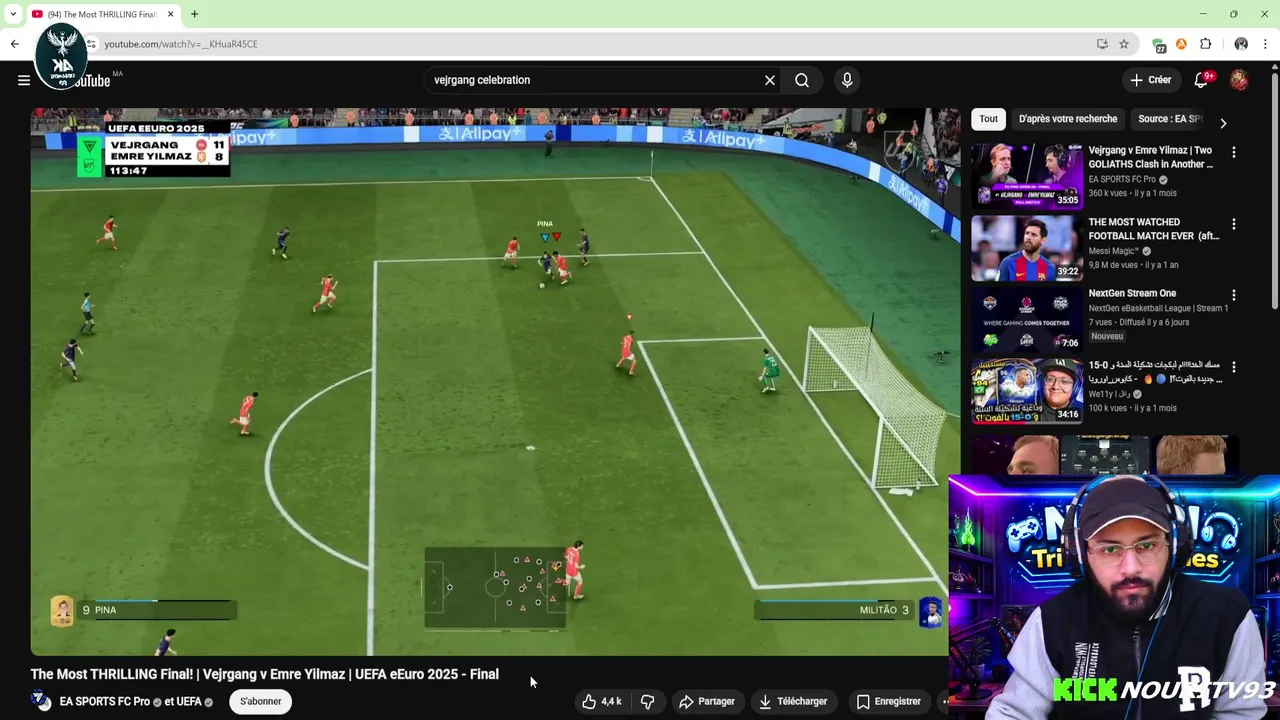Open the EA SPORTS FC Pro channel avatar
The image size is (1280, 720).
click(x=41, y=701)
